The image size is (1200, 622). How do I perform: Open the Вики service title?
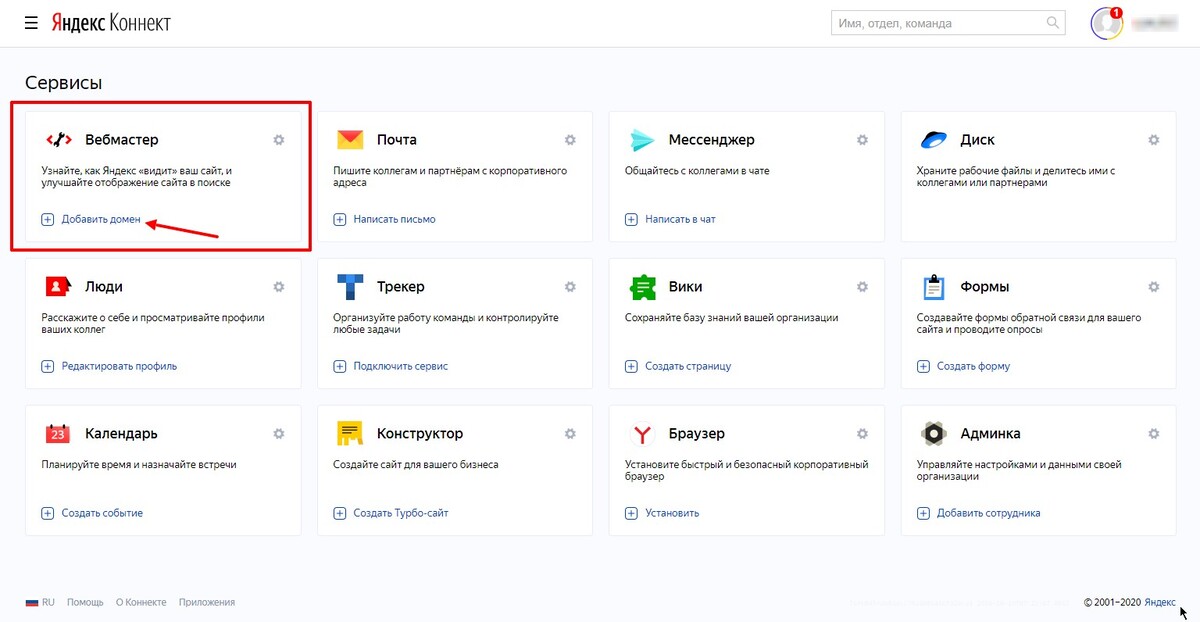tap(686, 287)
